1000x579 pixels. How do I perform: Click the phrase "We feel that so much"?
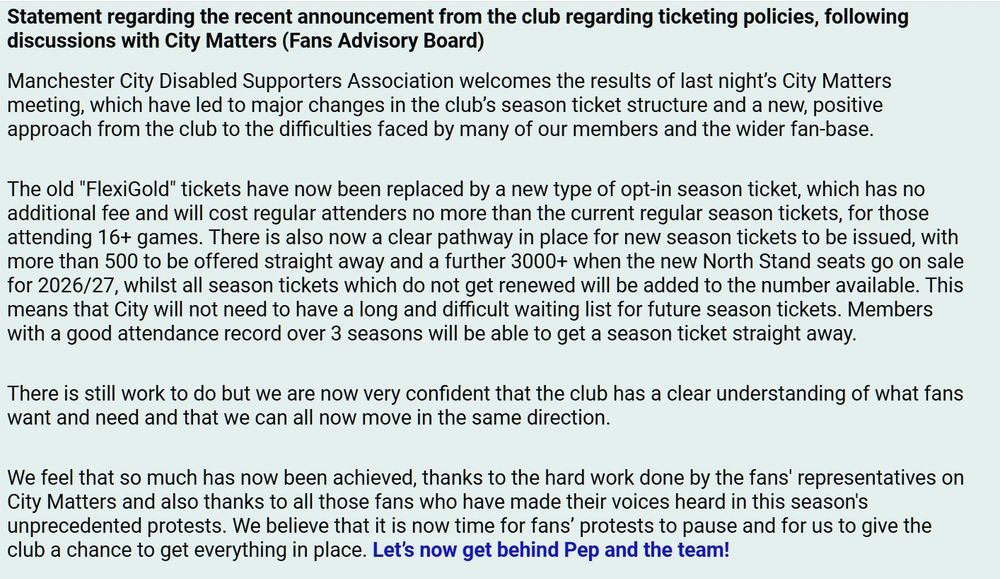(101, 478)
